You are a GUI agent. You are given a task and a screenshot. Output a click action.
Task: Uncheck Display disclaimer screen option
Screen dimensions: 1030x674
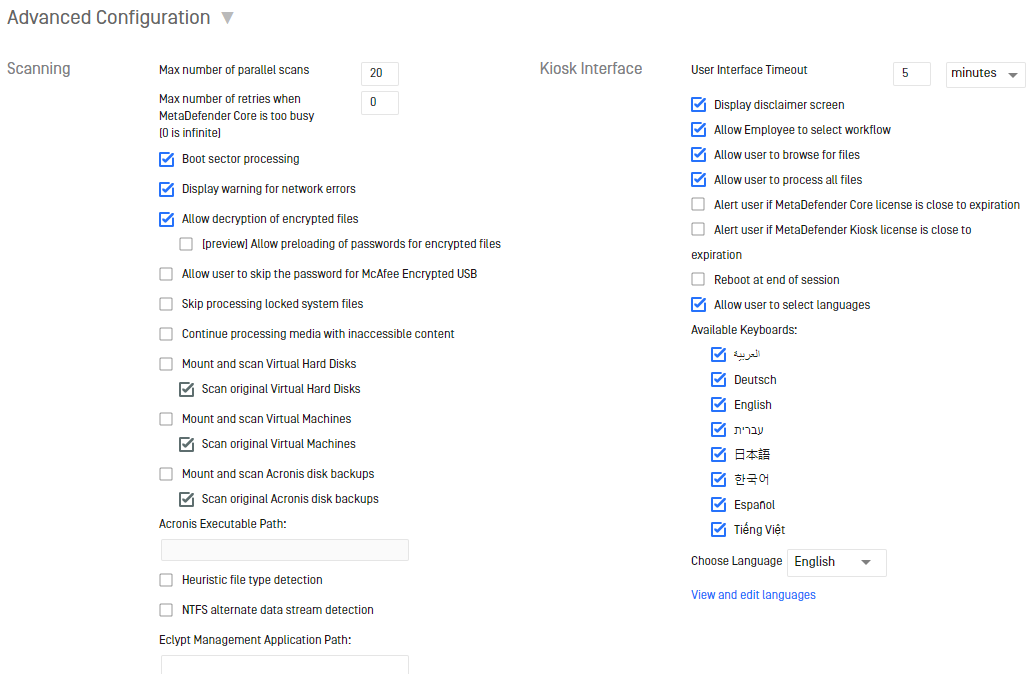click(699, 105)
